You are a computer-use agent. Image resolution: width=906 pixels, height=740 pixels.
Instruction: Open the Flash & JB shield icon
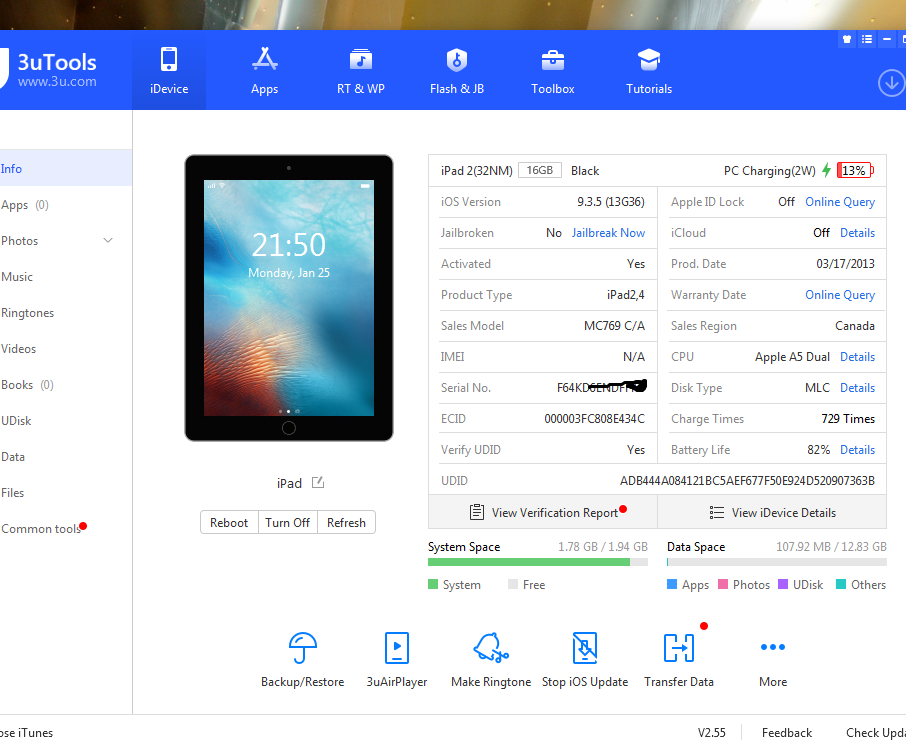[x=456, y=60]
